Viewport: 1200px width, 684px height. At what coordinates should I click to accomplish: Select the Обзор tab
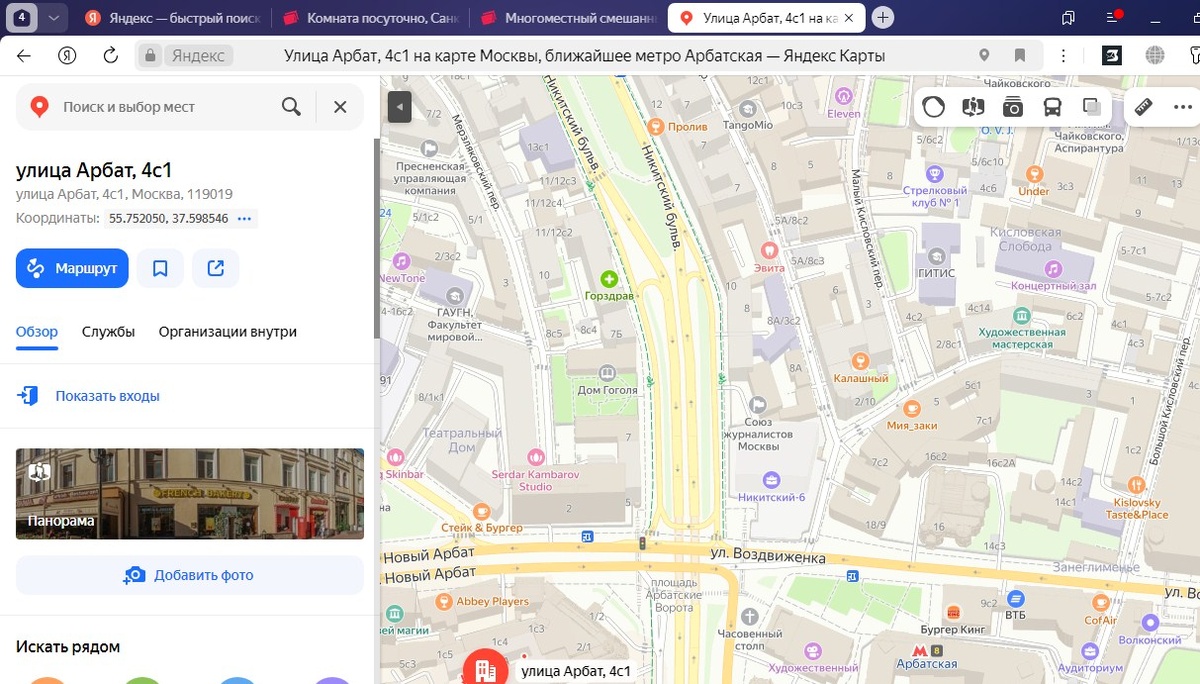[x=37, y=332]
